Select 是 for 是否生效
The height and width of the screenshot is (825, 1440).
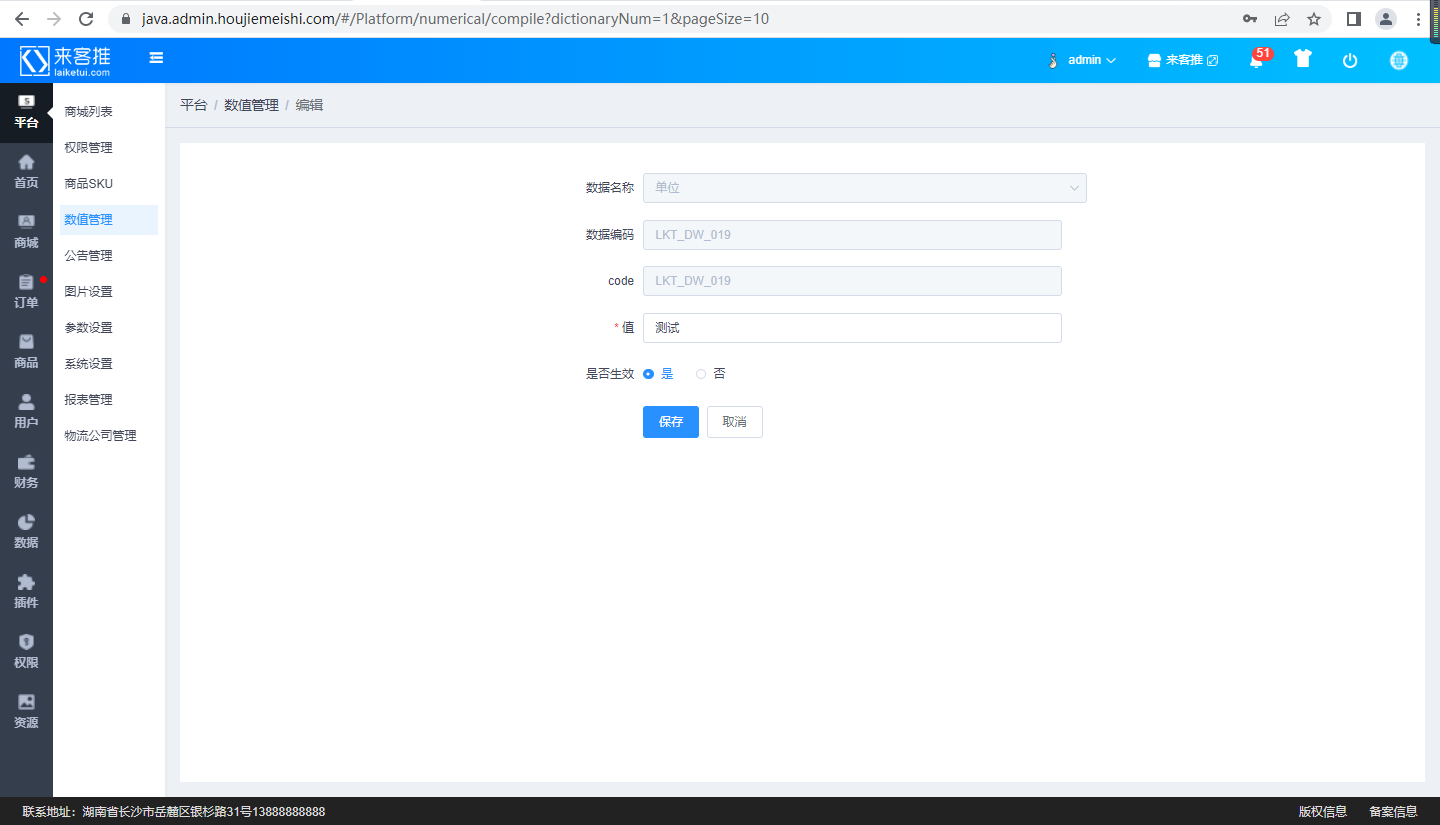tap(658, 374)
